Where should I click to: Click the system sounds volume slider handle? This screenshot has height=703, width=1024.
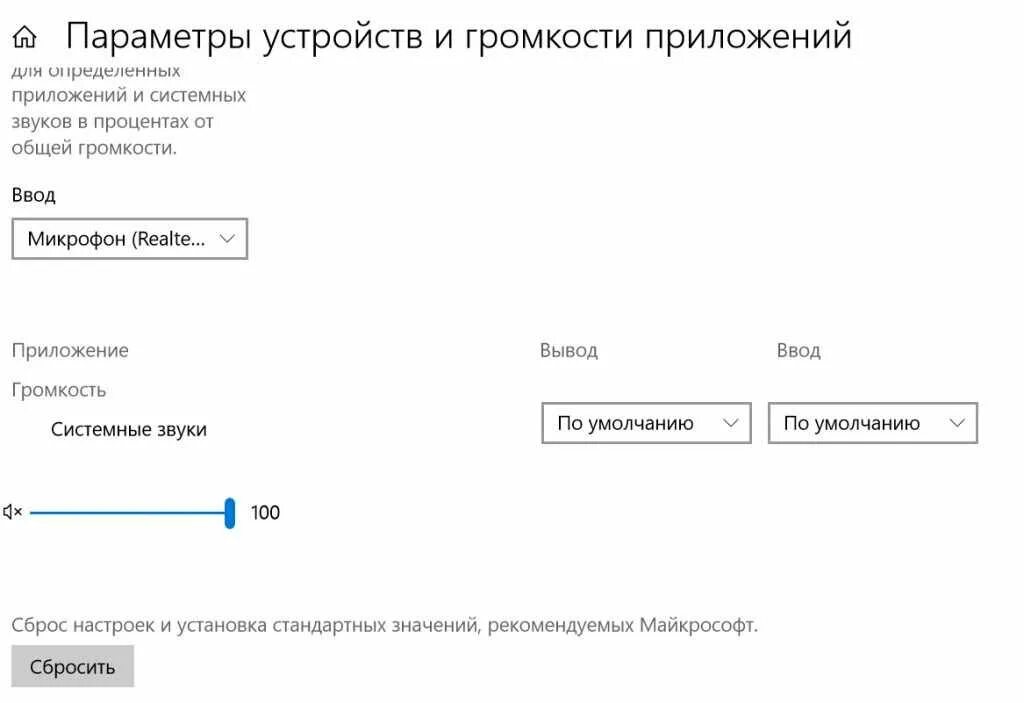[230, 513]
